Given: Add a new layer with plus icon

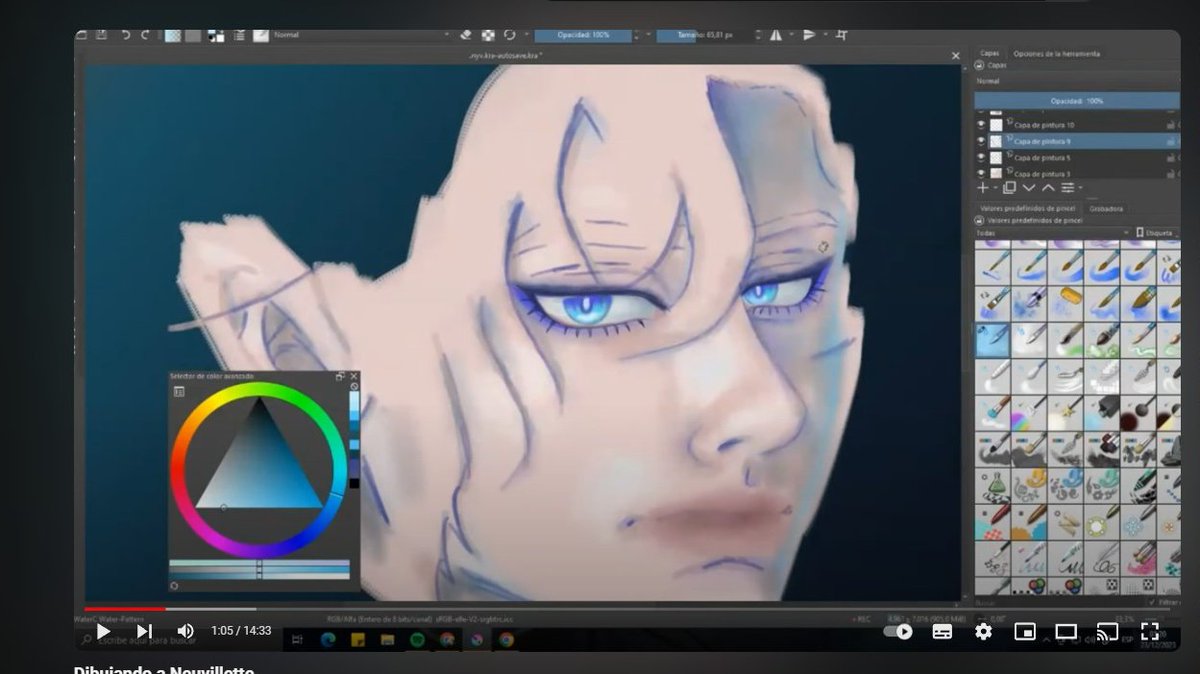Looking at the screenshot, I should [983, 188].
